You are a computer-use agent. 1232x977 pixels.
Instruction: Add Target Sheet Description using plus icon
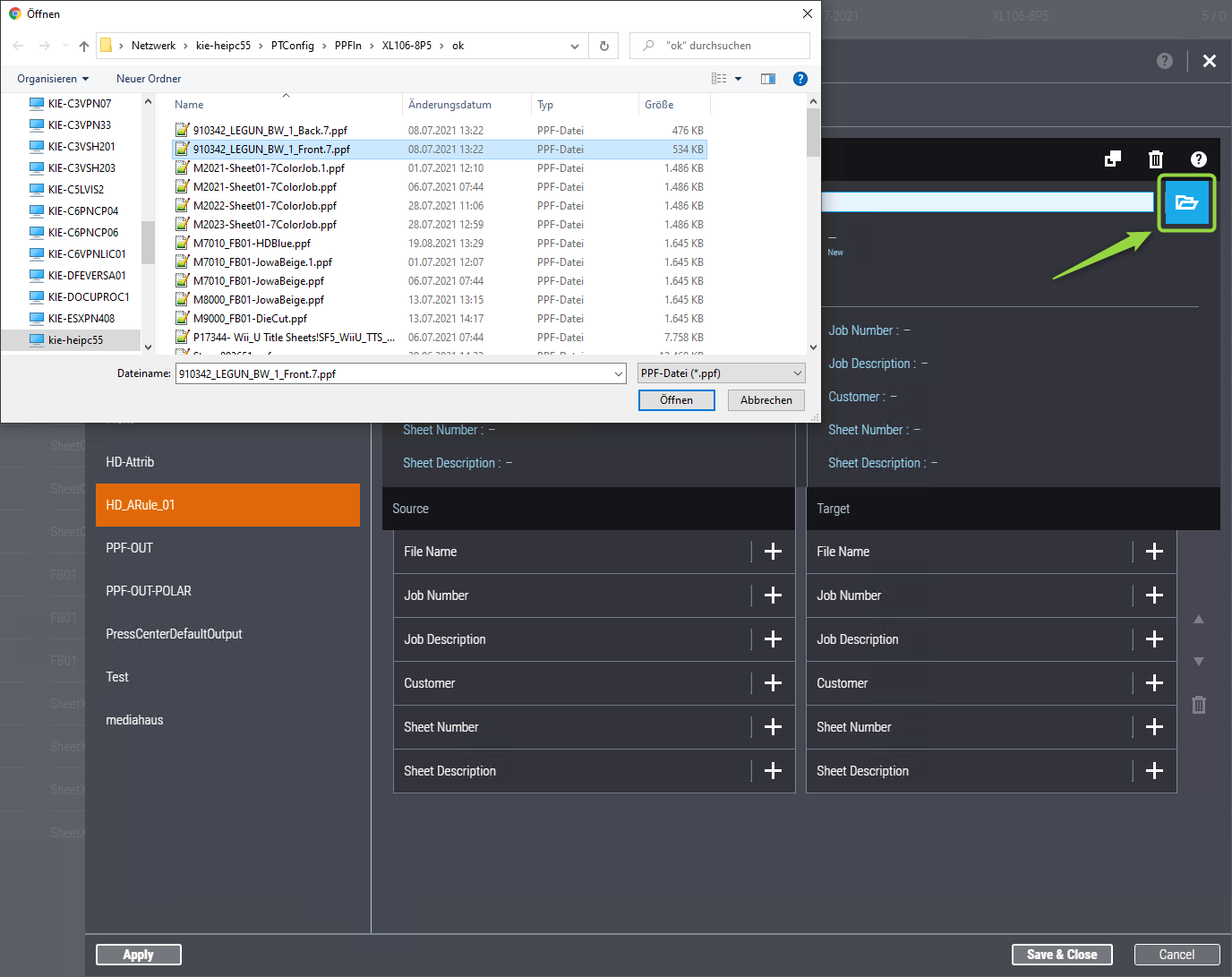pyautogui.click(x=1154, y=771)
